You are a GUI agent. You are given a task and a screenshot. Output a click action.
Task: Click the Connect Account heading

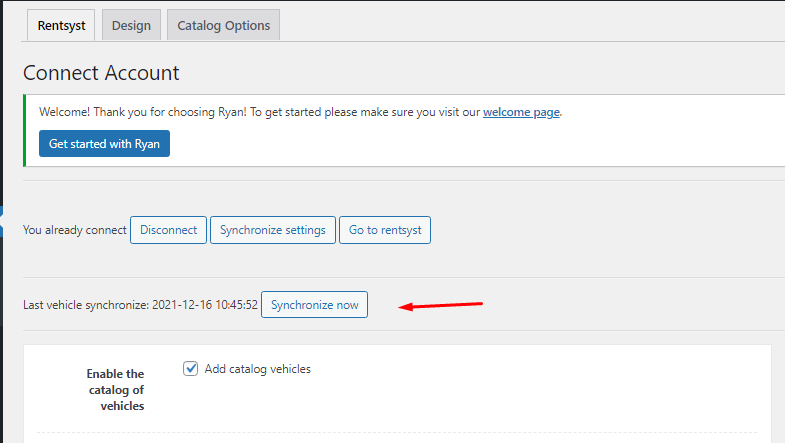(x=101, y=73)
